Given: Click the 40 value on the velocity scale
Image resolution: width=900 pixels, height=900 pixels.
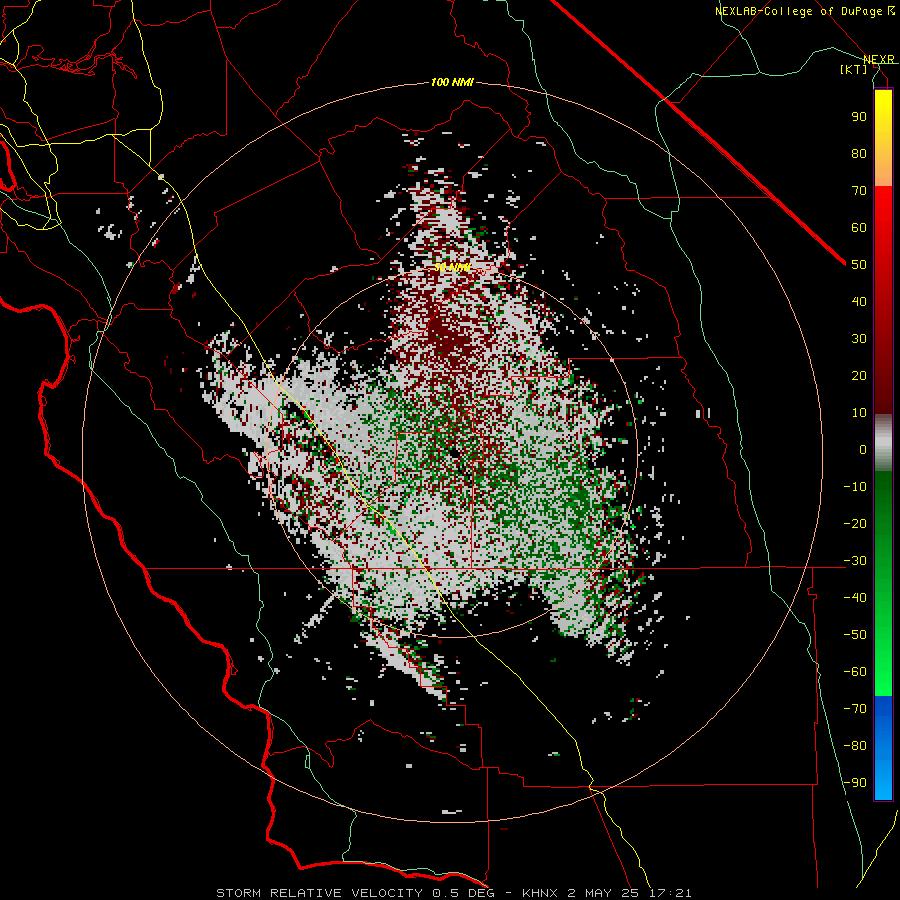Looking at the screenshot, I should (x=859, y=302).
